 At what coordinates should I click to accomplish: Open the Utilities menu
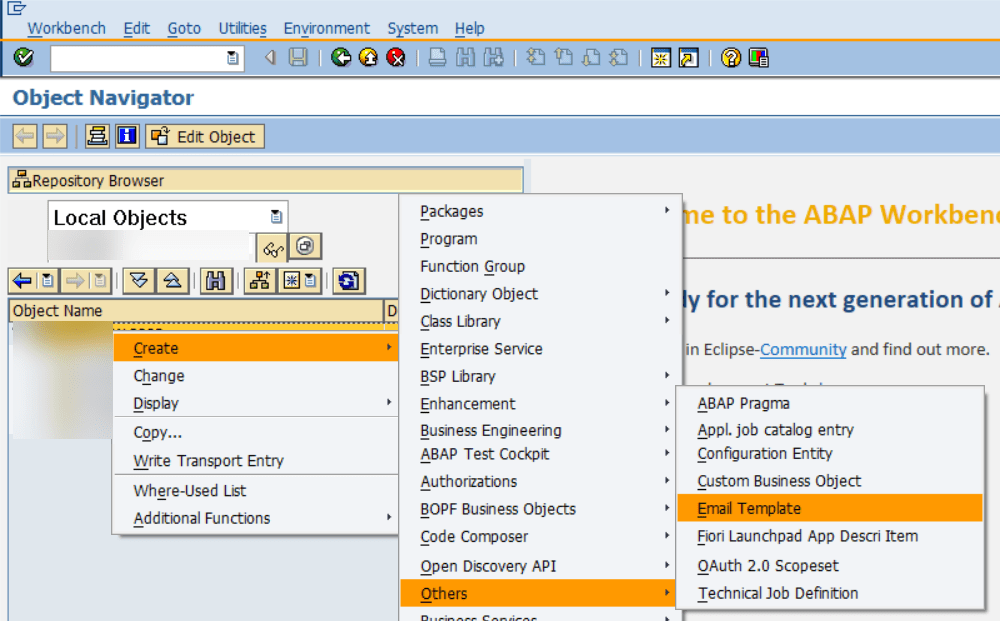[242, 29]
